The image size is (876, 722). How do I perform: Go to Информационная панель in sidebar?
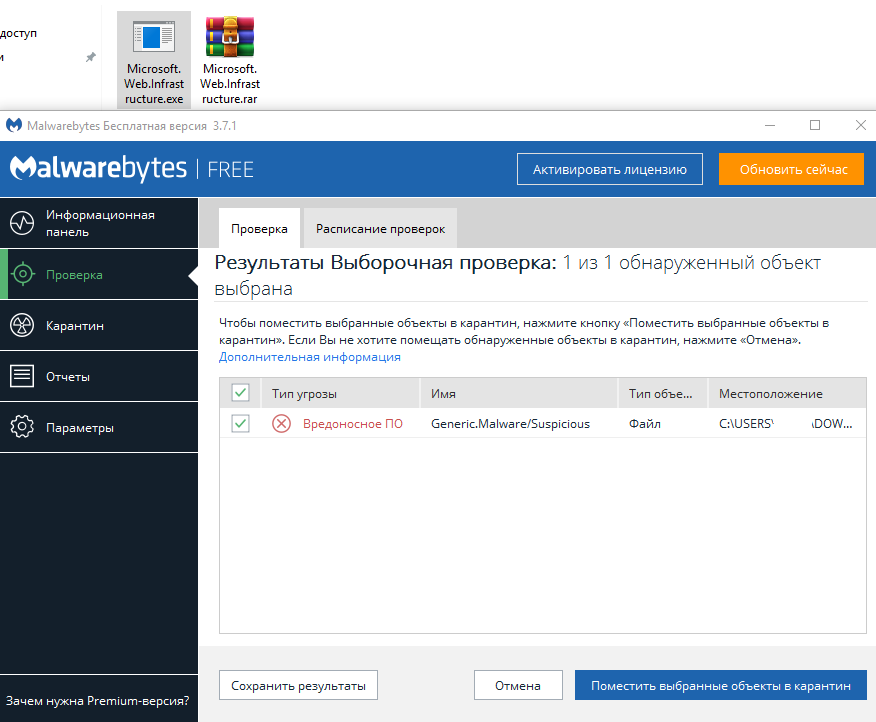[100, 223]
